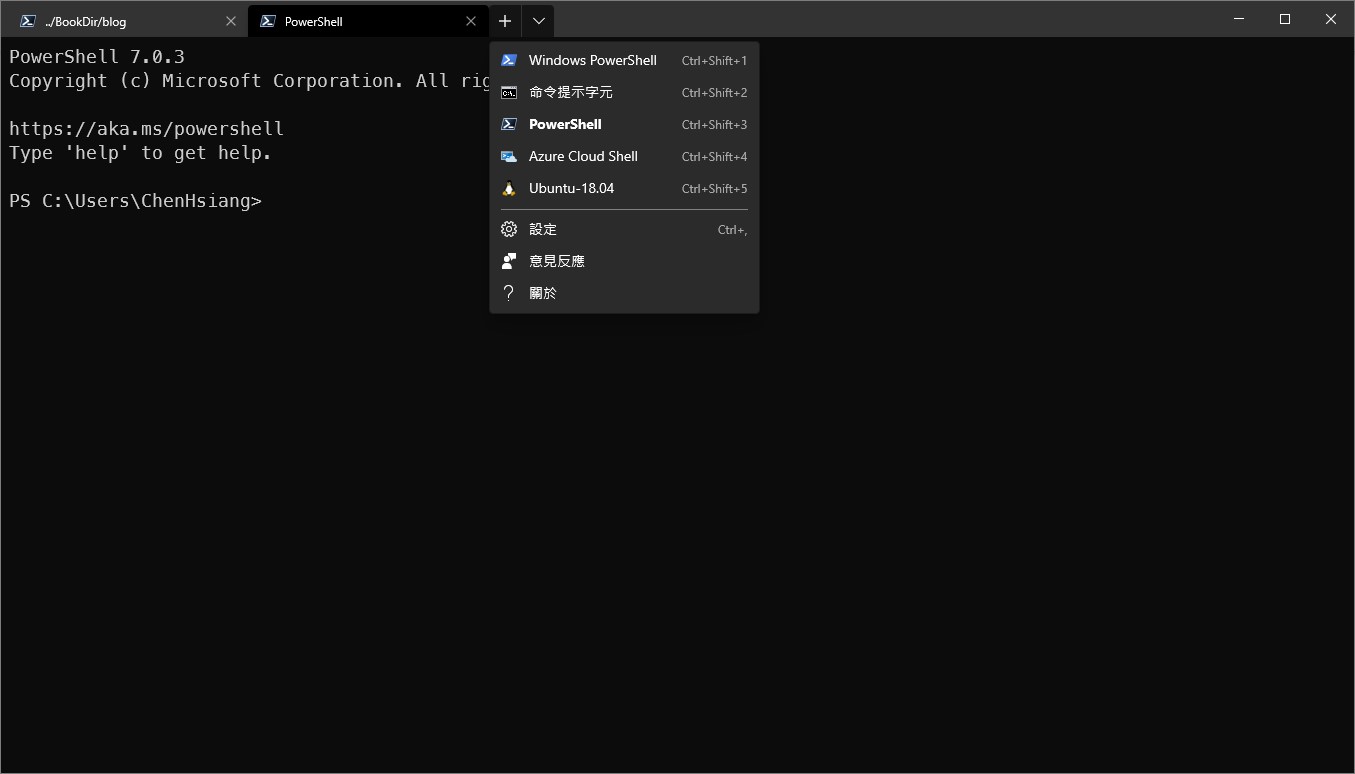Click the icon on the ../BookDir/blog tab
Viewport: 1355px width, 774px height.
[x=28, y=21]
